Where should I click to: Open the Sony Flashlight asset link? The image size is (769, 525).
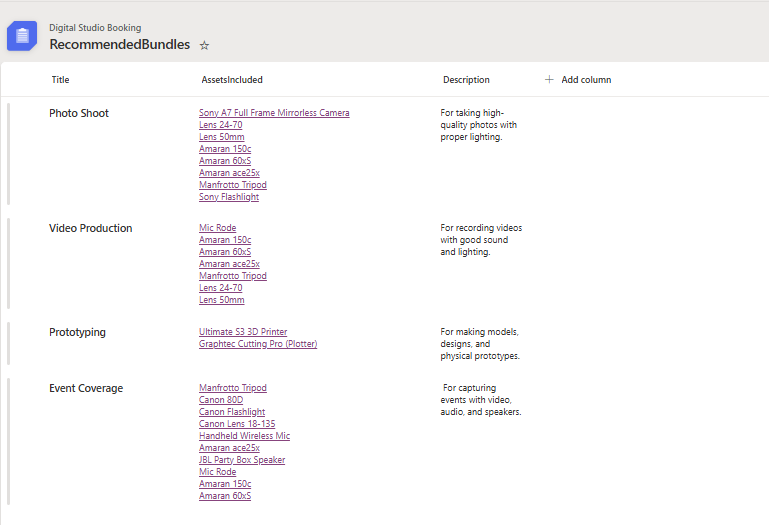pyautogui.click(x=229, y=197)
